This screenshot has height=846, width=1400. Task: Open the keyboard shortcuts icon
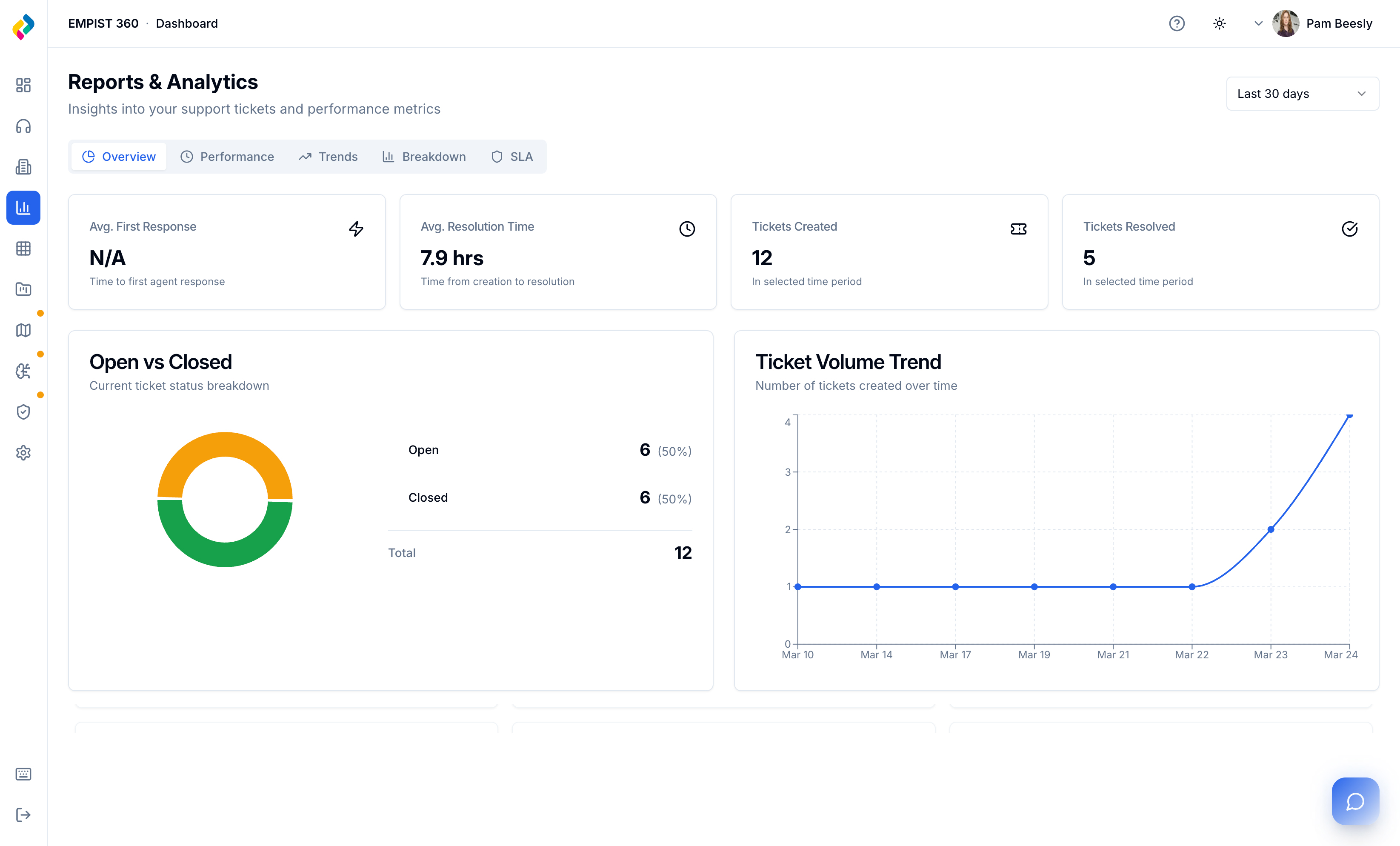pos(23,774)
